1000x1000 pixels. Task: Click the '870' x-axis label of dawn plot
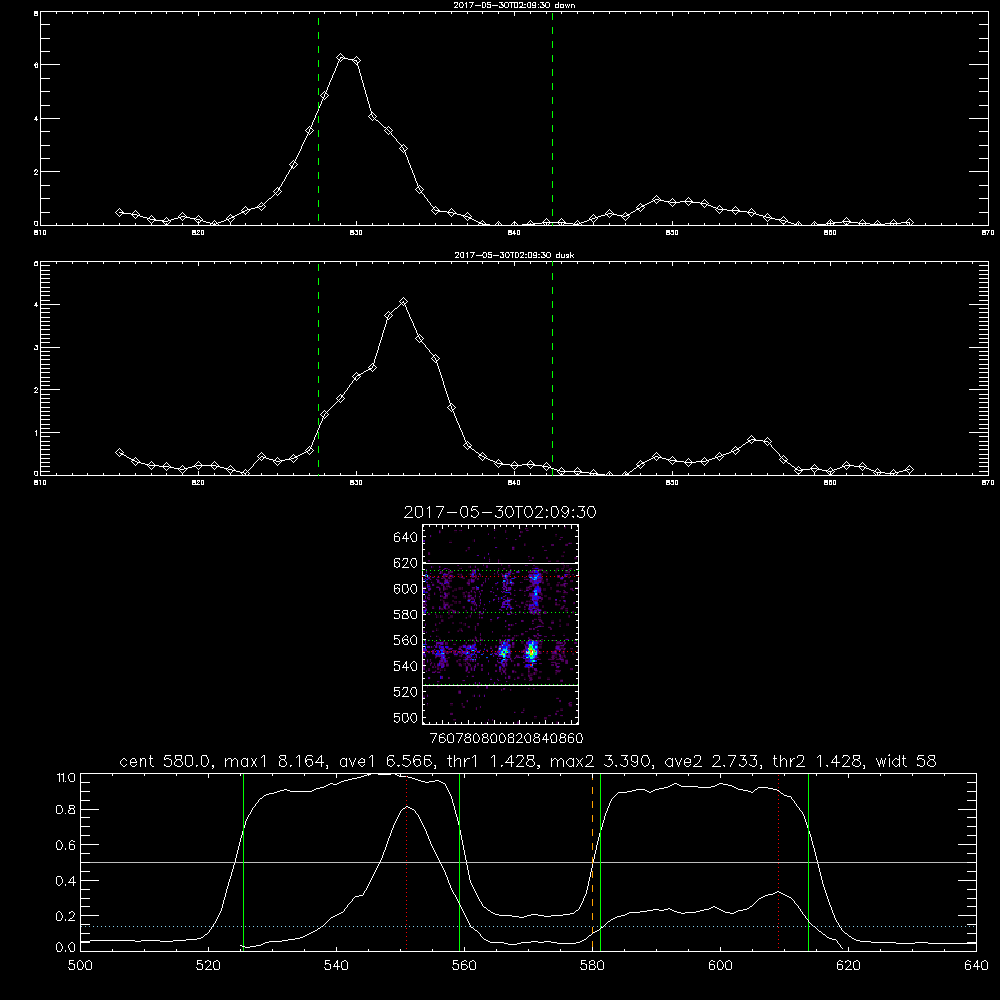(987, 233)
